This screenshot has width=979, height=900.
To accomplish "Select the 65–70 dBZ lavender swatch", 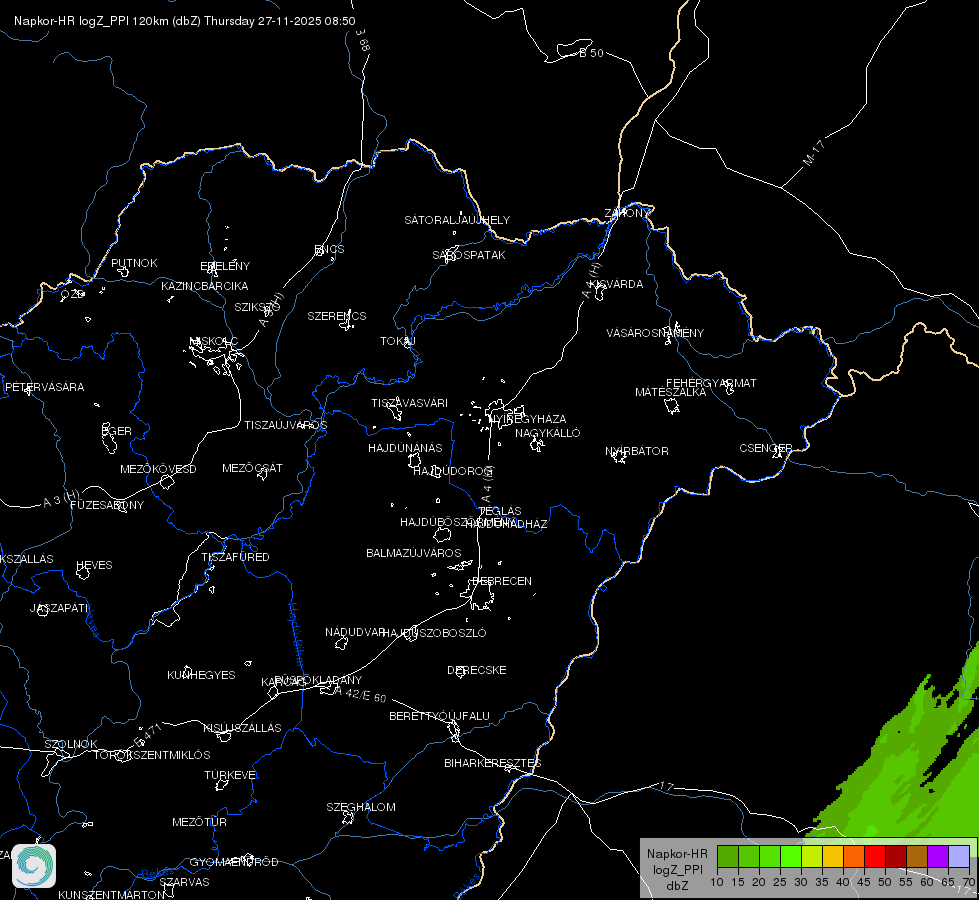I will [958, 857].
